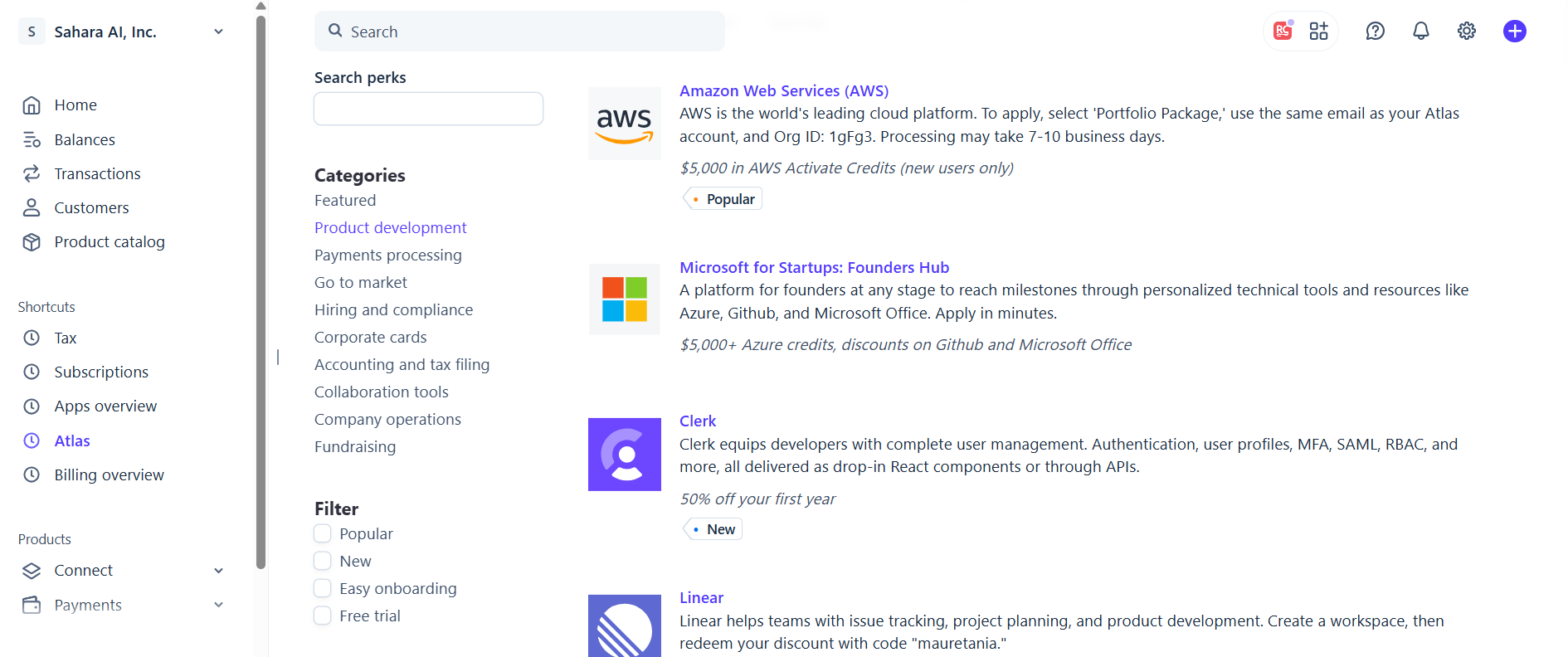Select the Fundraising category
1568x657 pixels.
click(x=355, y=446)
